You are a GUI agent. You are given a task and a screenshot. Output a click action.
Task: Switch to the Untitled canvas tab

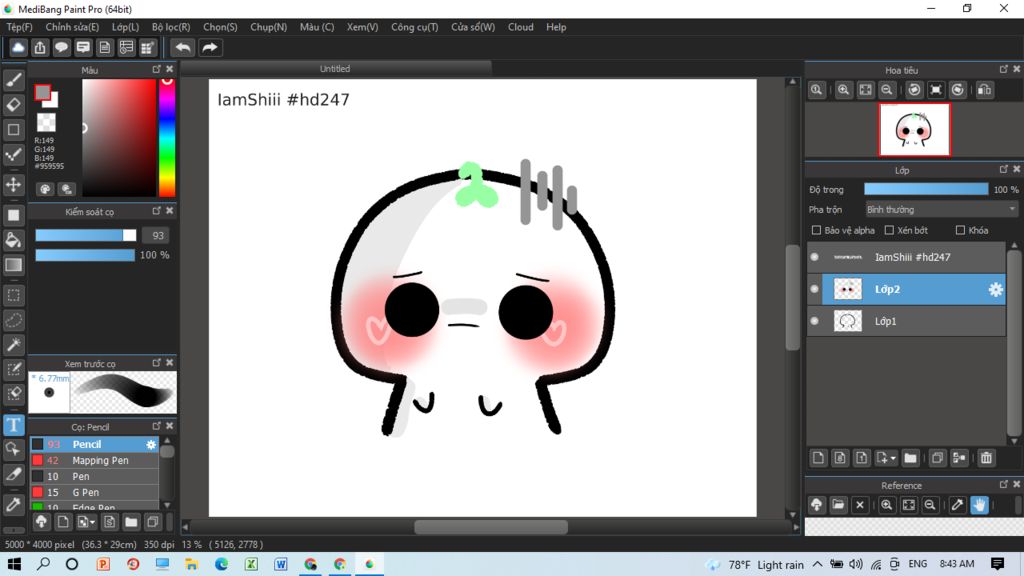tap(335, 69)
